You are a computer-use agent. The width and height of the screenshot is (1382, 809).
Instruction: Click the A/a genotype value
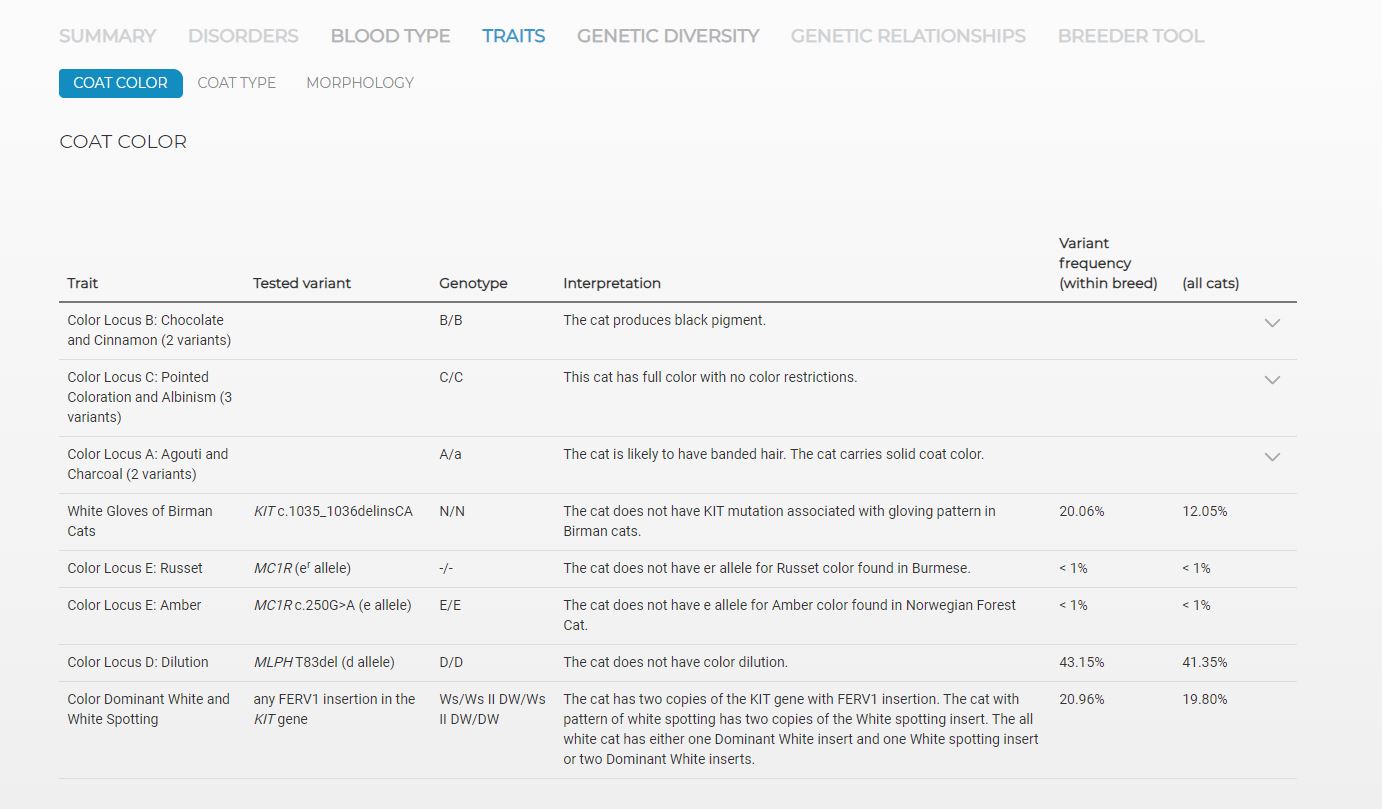(450, 454)
